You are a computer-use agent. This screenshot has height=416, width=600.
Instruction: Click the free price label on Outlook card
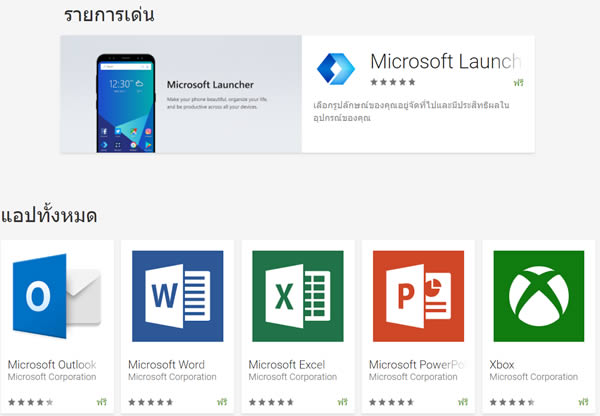(x=102, y=401)
